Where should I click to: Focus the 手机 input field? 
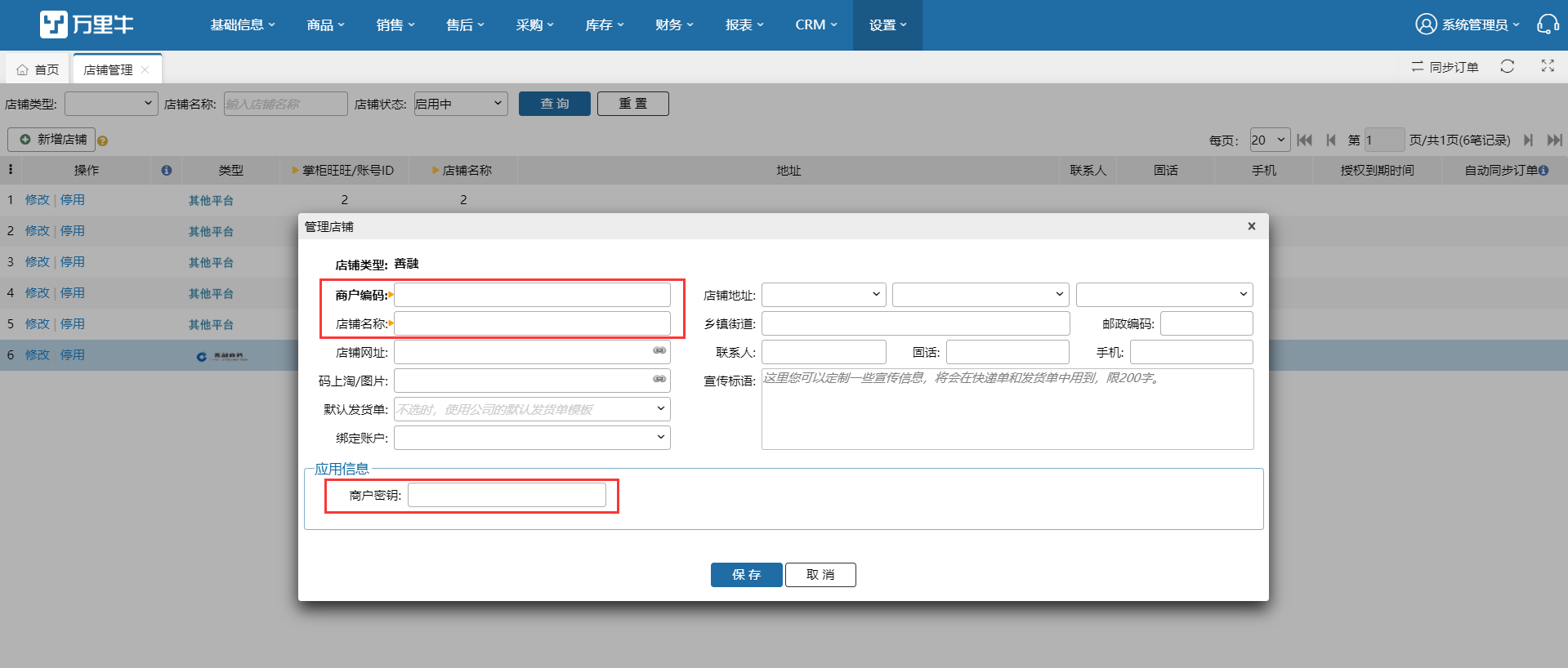pos(1191,352)
